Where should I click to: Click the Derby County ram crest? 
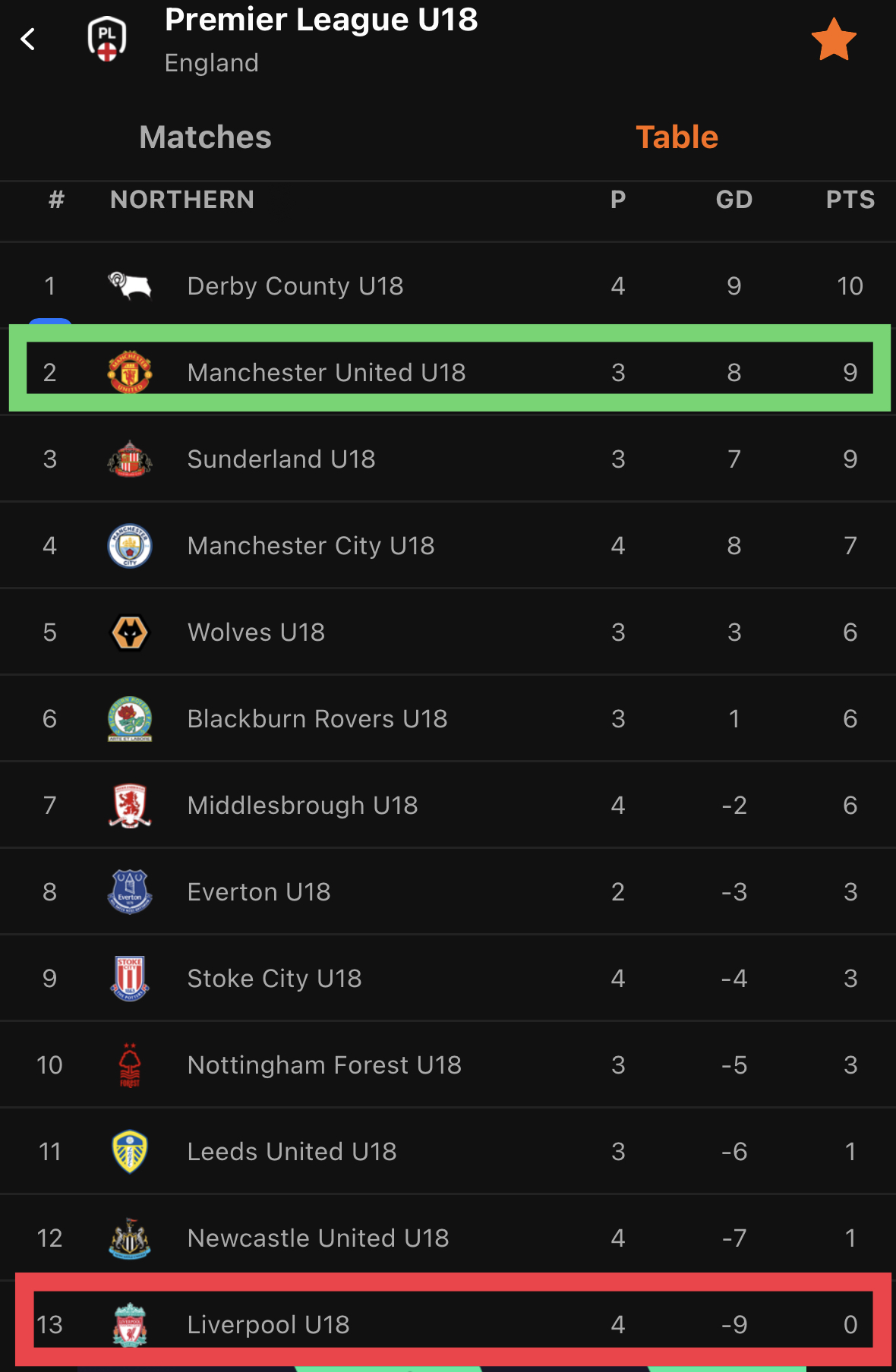click(130, 286)
